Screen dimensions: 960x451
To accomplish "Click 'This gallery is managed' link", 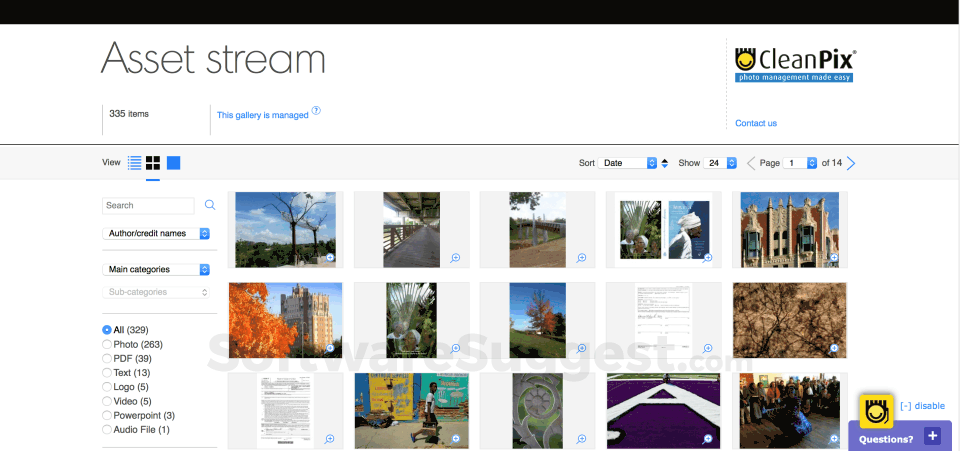I will click(263, 115).
